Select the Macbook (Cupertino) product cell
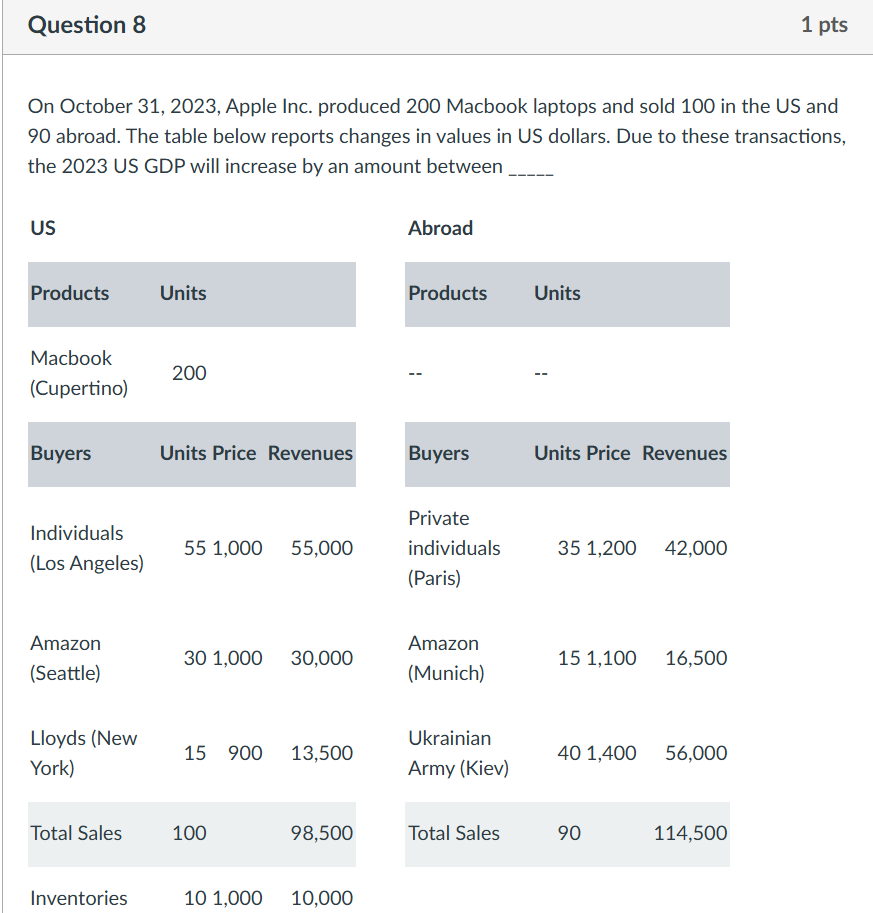The image size is (873, 913). (79, 373)
